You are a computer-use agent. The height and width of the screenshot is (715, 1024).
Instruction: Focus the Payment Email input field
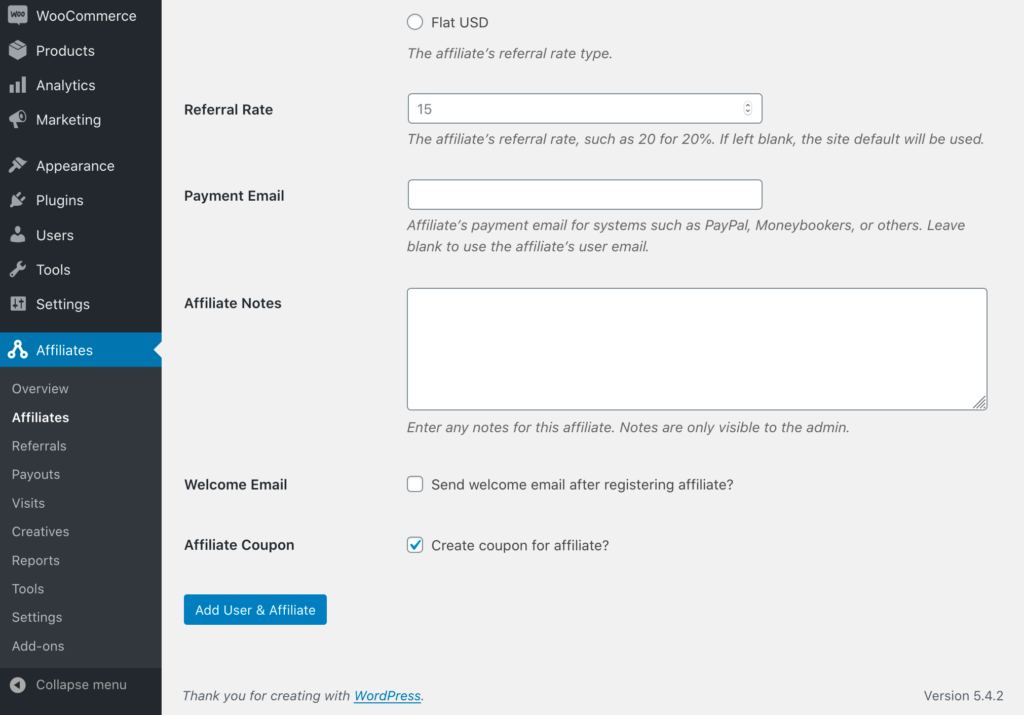585,195
